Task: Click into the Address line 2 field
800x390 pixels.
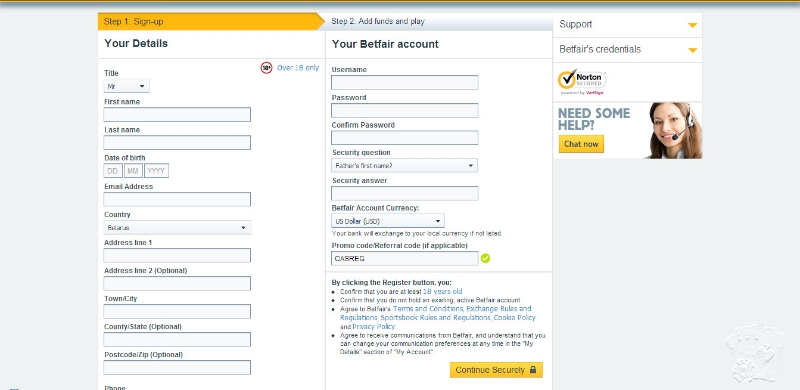Action: pyautogui.click(x=177, y=283)
